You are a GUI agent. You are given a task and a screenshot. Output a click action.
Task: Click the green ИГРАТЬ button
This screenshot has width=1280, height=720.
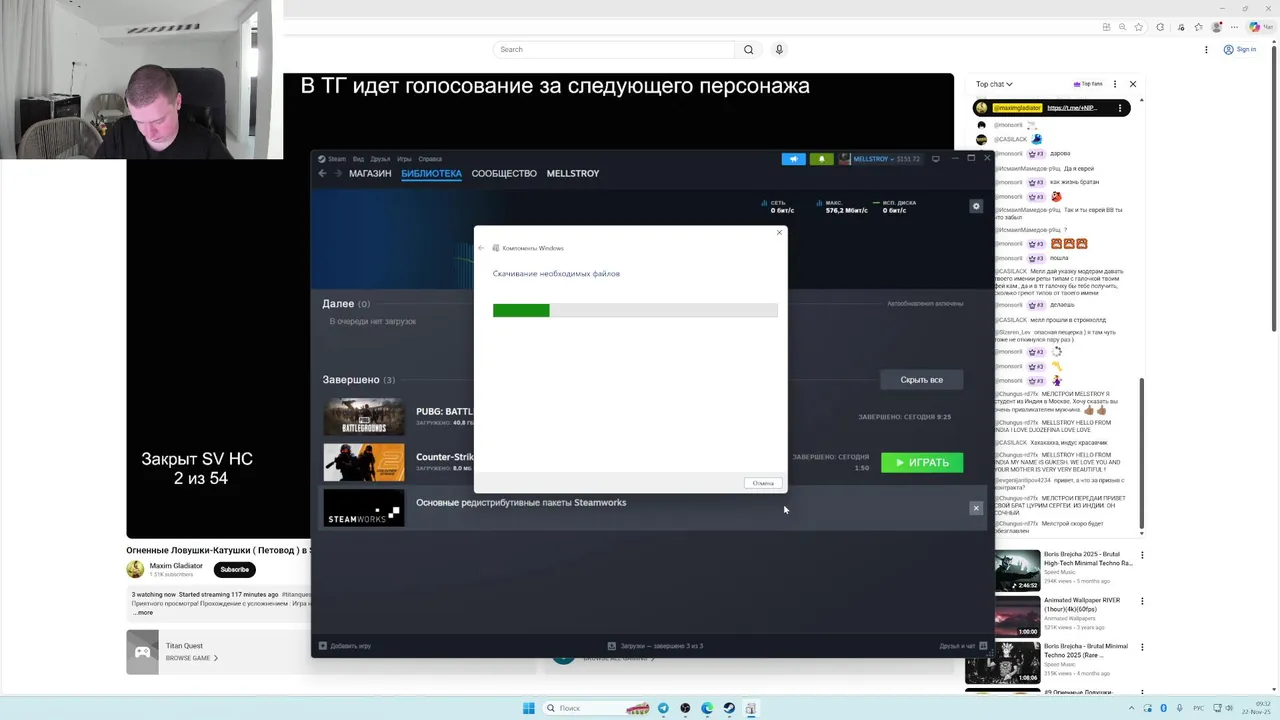pyautogui.click(x=922, y=462)
